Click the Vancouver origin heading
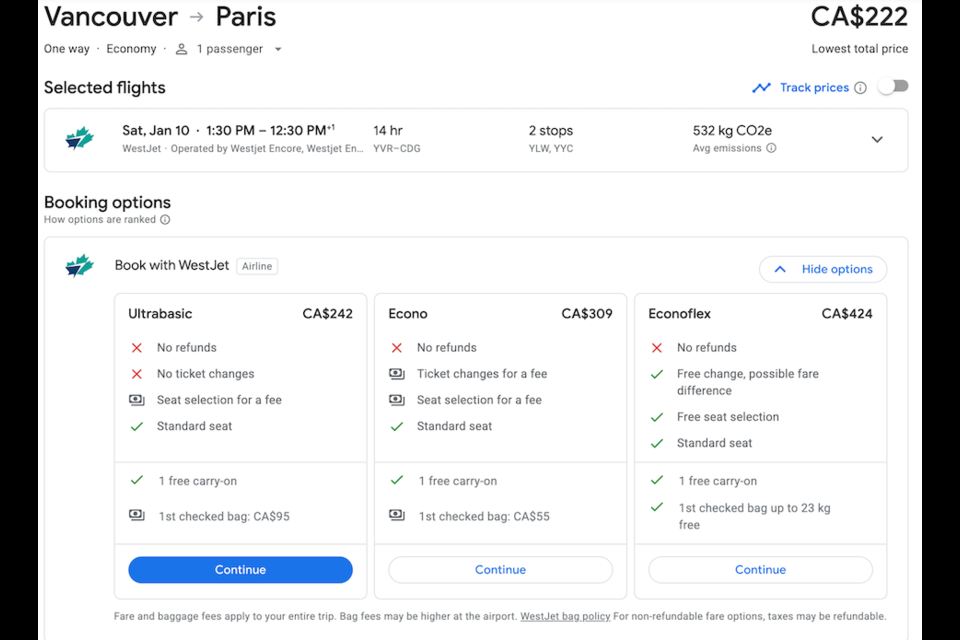This screenshot has width=960, height=640. tap(111, 17)
